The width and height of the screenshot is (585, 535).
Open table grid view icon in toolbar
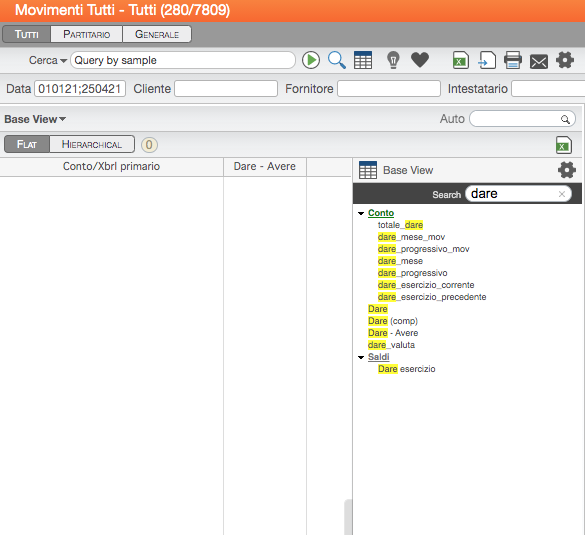(x=363, y=60)
